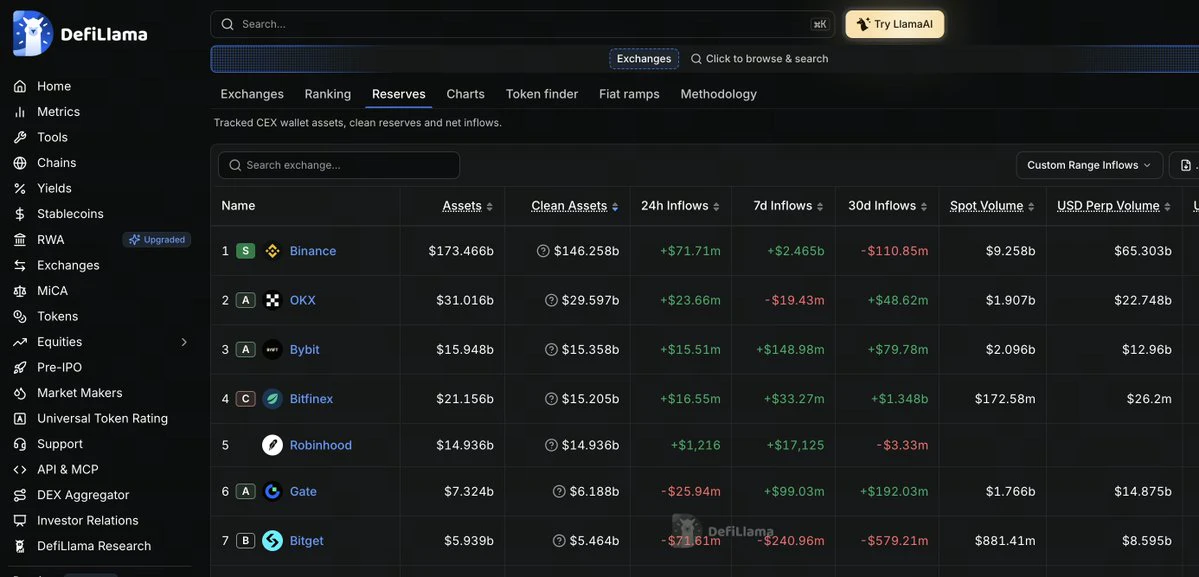Open the OKX exchange link
Viewport: 1199px width, 577px height.
pos(302,300)
